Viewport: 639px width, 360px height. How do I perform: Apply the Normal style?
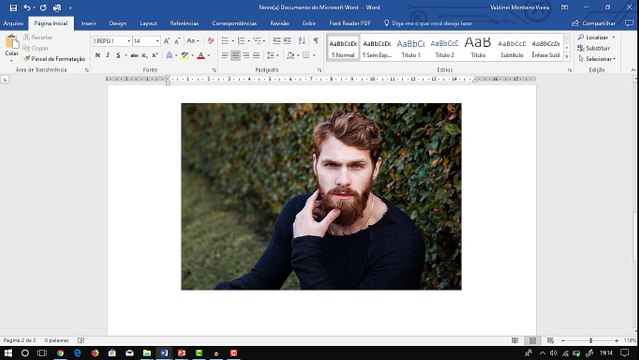(343, 48)
